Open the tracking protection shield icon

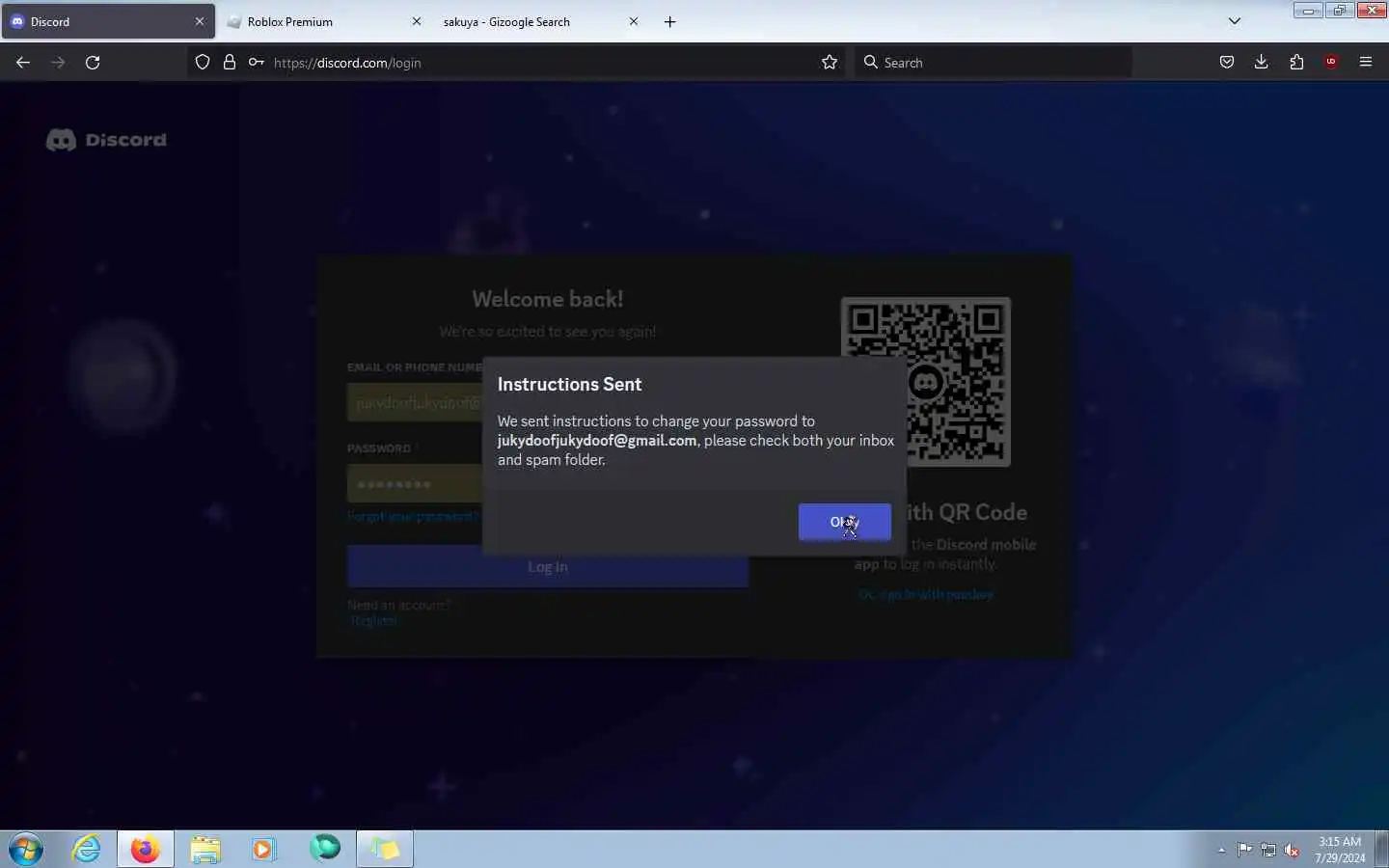tap(203, 63)
